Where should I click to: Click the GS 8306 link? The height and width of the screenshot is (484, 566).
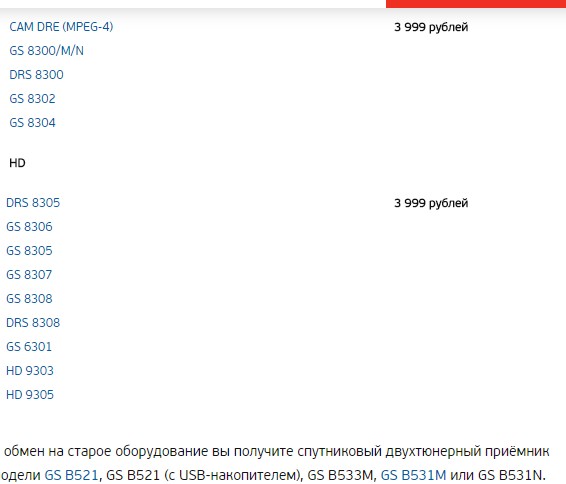click(29, 227)
